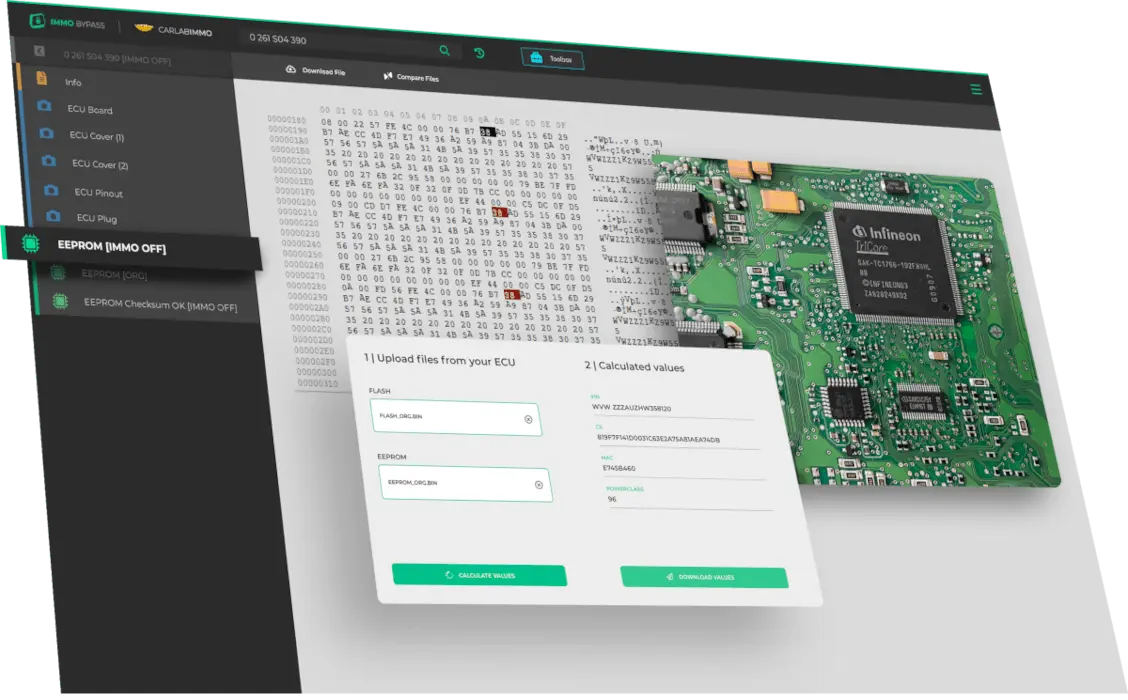This screenshot has height=700, width=1128.
Task: Click the search magnifier icon
Action: click(x=443, y=50)
